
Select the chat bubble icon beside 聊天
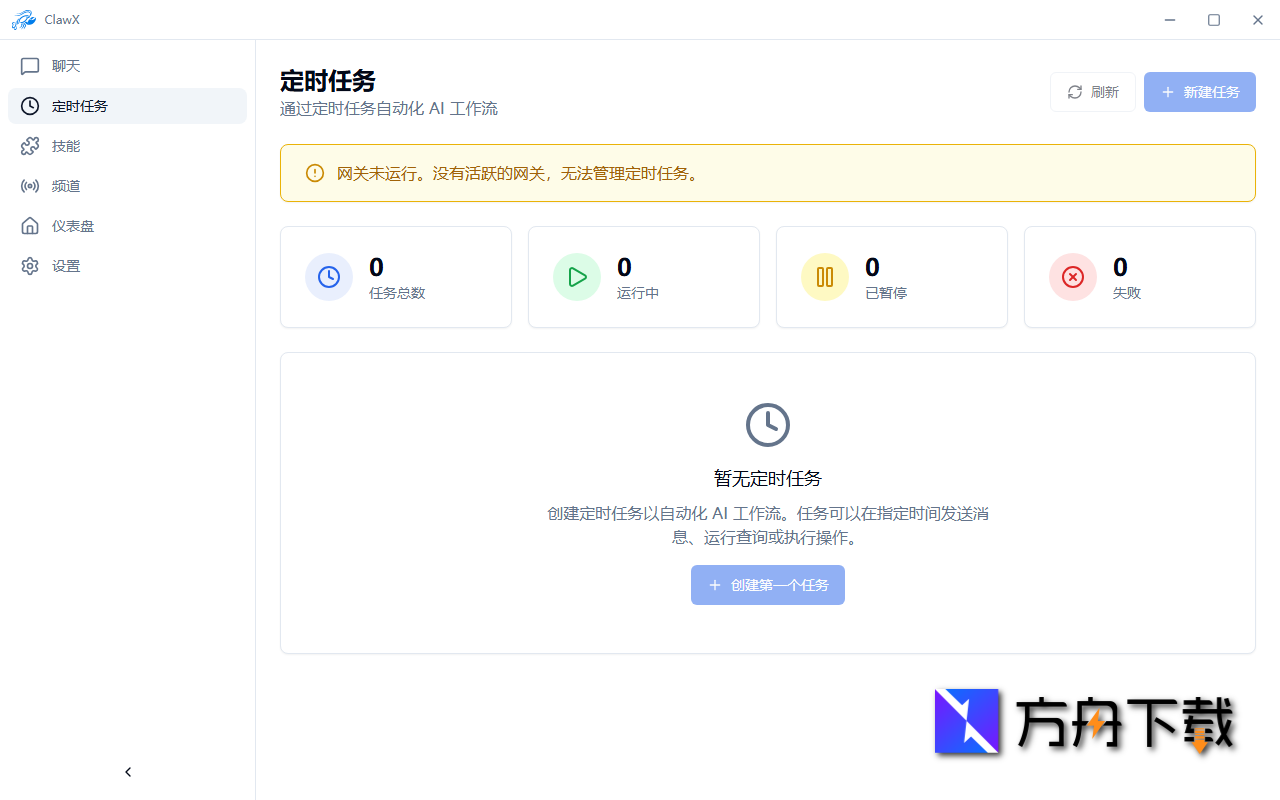tap(30, 66)
